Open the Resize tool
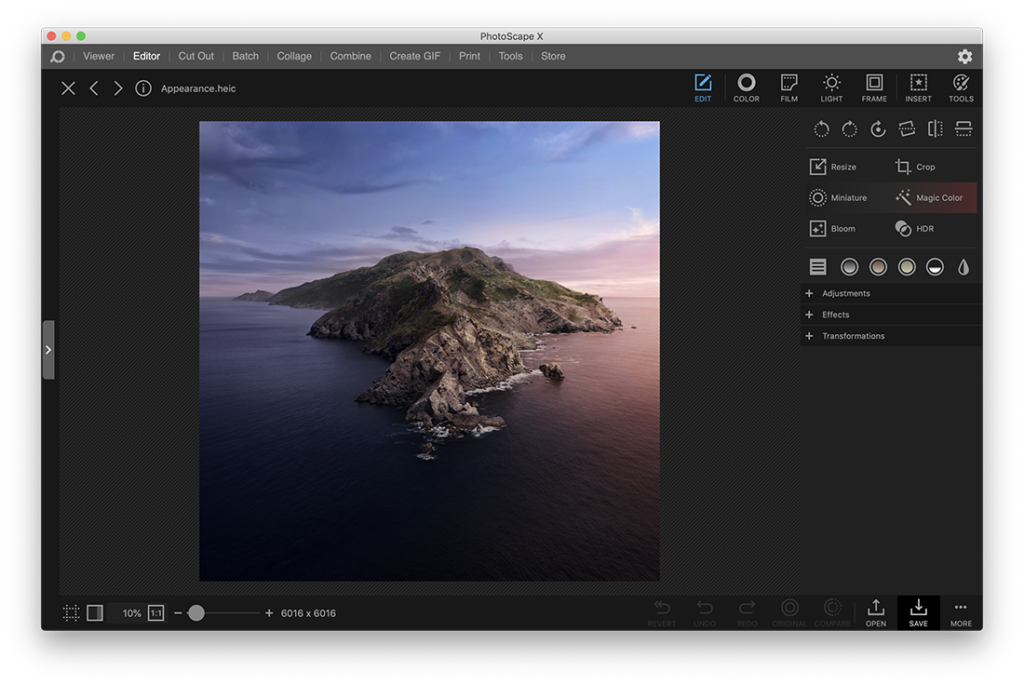 tap(832, 167)
